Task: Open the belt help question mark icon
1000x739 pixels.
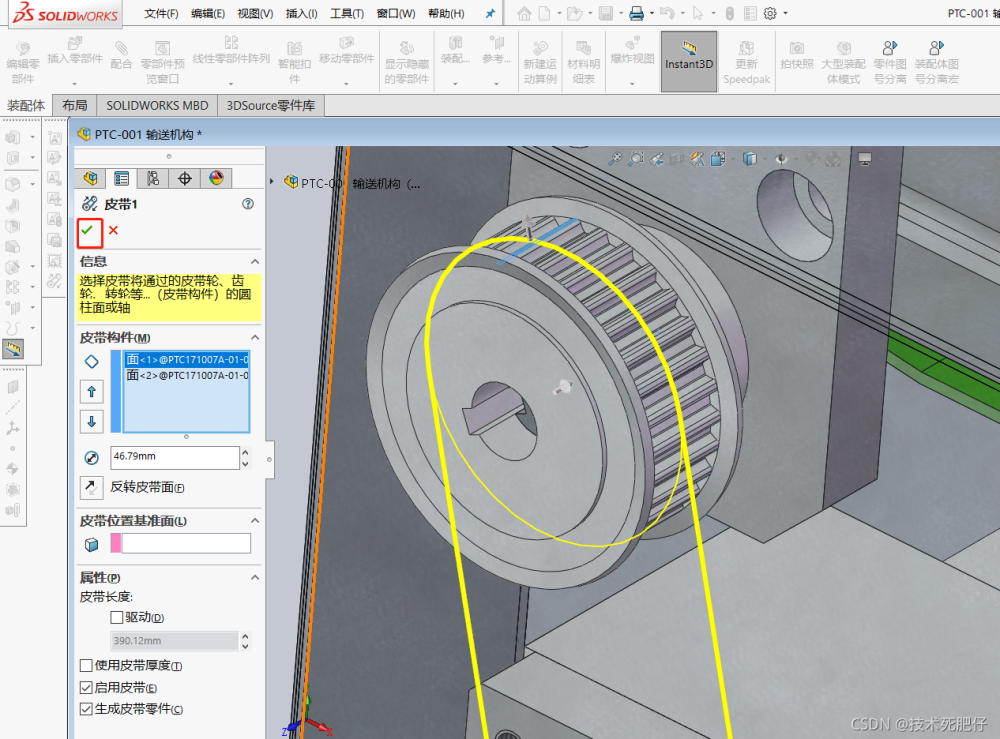Action: coord(248,204)
